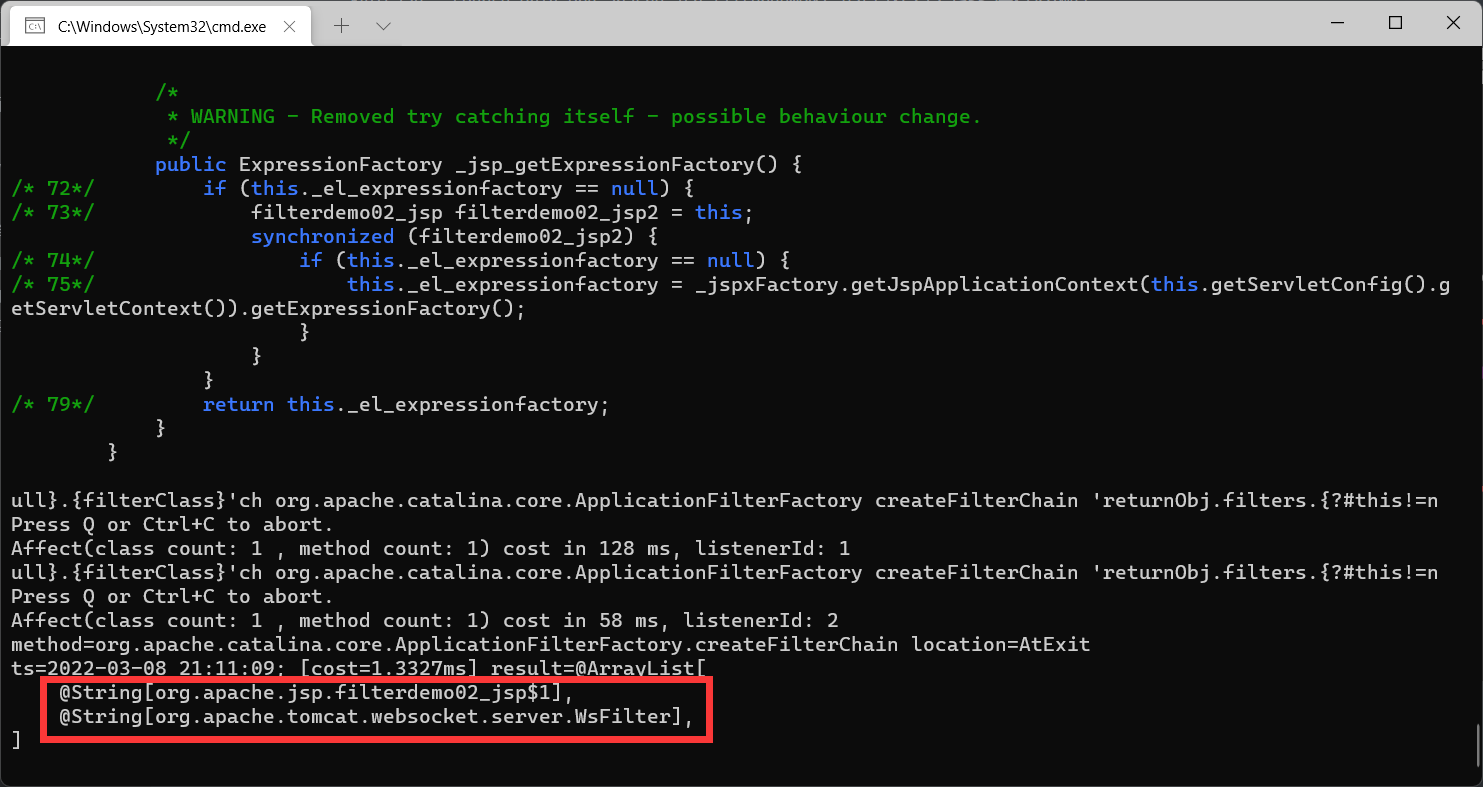Click the line comment '/* 72*/'

[x=53, y=189]
